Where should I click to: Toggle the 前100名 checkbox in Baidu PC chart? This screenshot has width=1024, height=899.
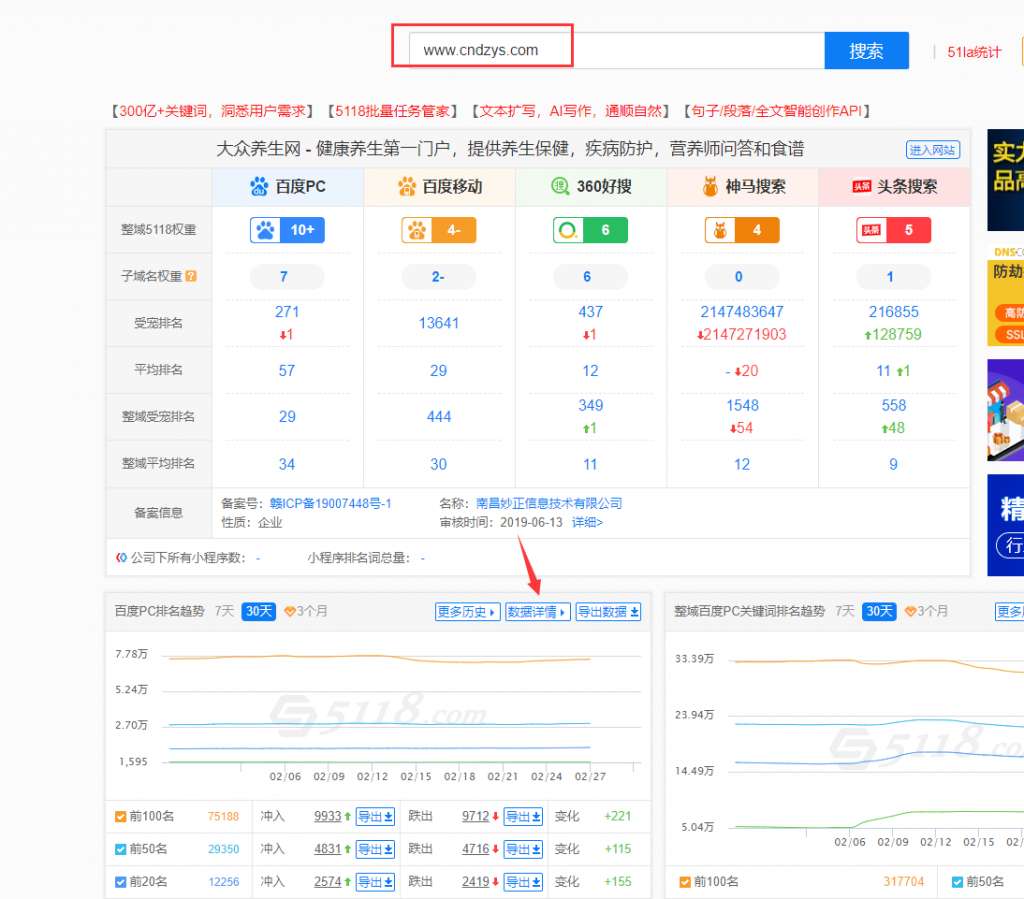121,817
